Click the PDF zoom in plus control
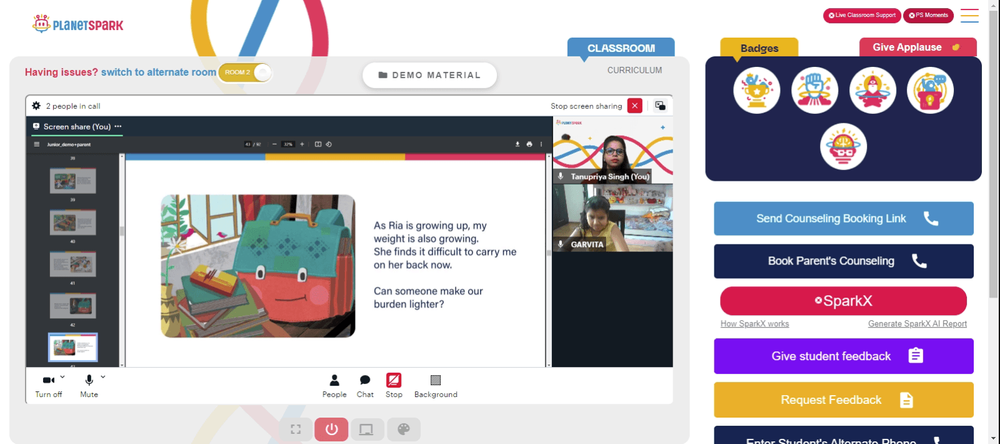The width and height of the screenshot is (1000, 444). tap(302, 144)
